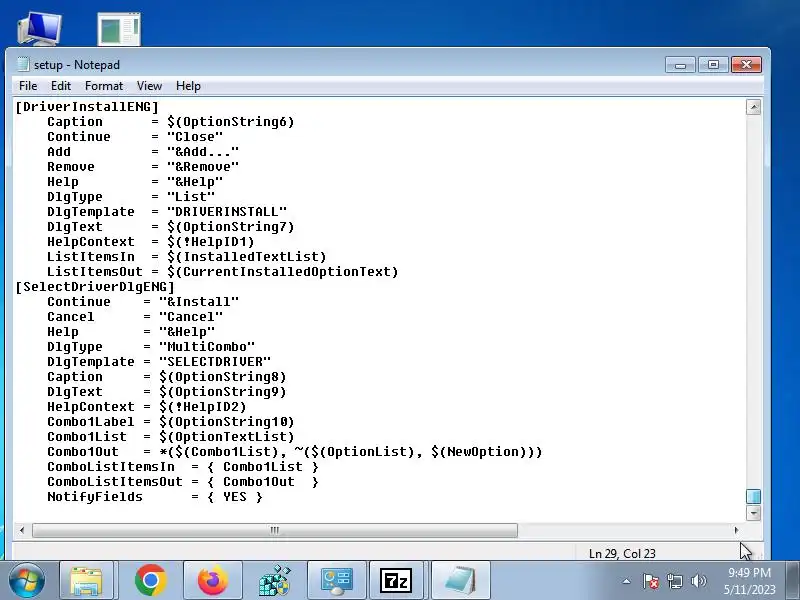Minimize the setup Notepad window
The height and width of the screenshot is (600, 800).
click(680, 65)
